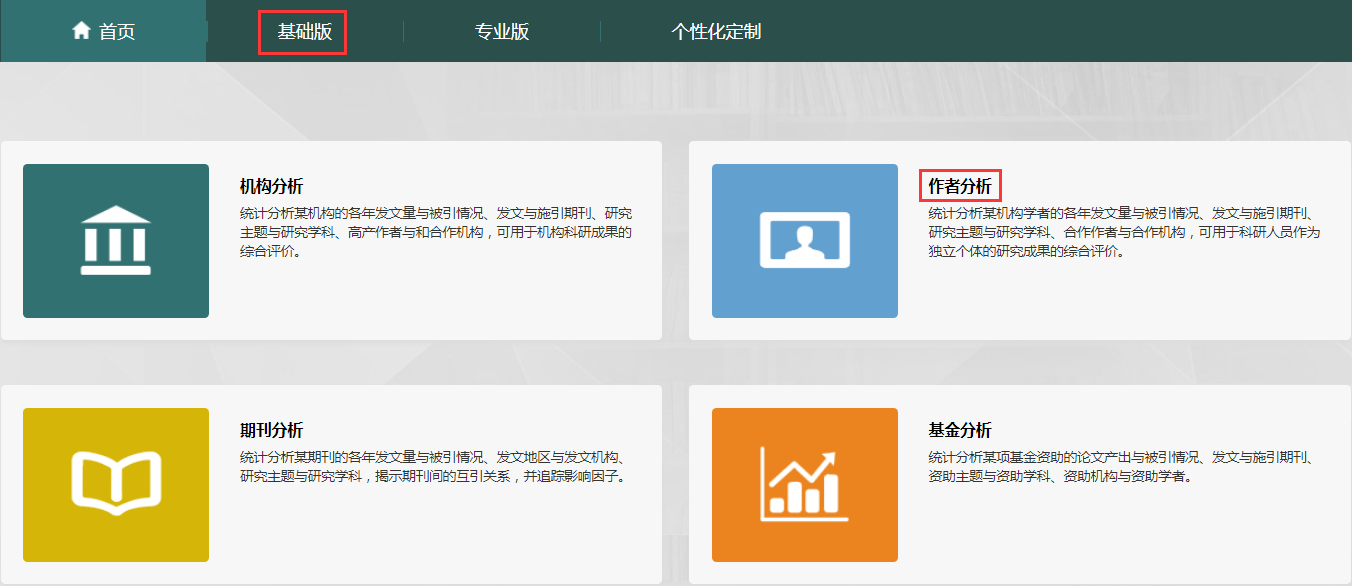Image resolution: width=1352 pixels, height=586 pixels.
Task: Click the description text under 基金分析
Action: (x=1124, y=467)
